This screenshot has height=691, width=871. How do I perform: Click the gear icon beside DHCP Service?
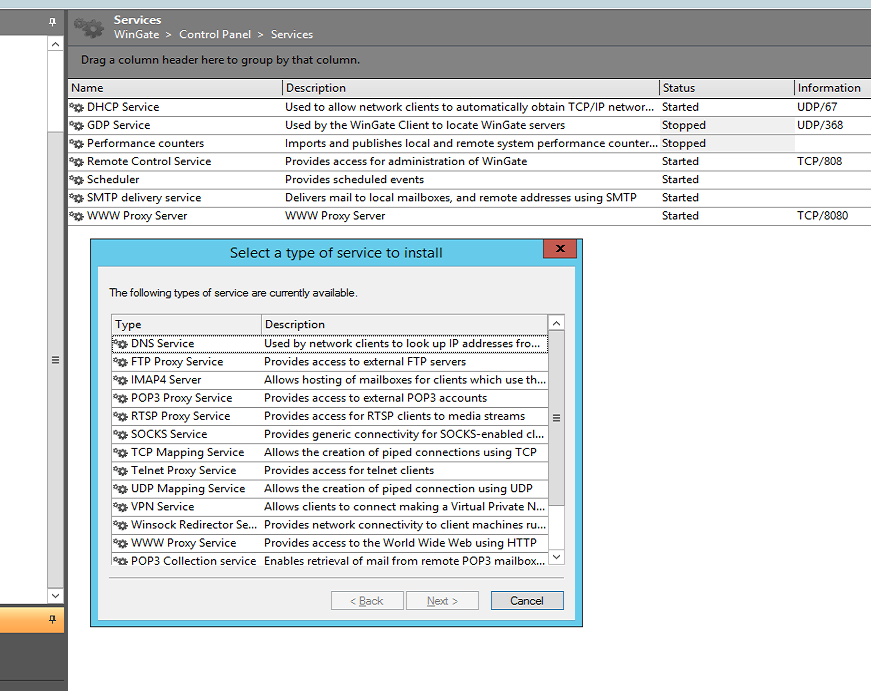coord(77,107)
